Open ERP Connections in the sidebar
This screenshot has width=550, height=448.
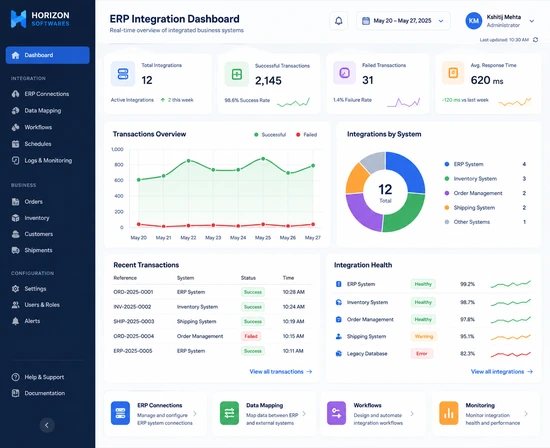[48, 94]
